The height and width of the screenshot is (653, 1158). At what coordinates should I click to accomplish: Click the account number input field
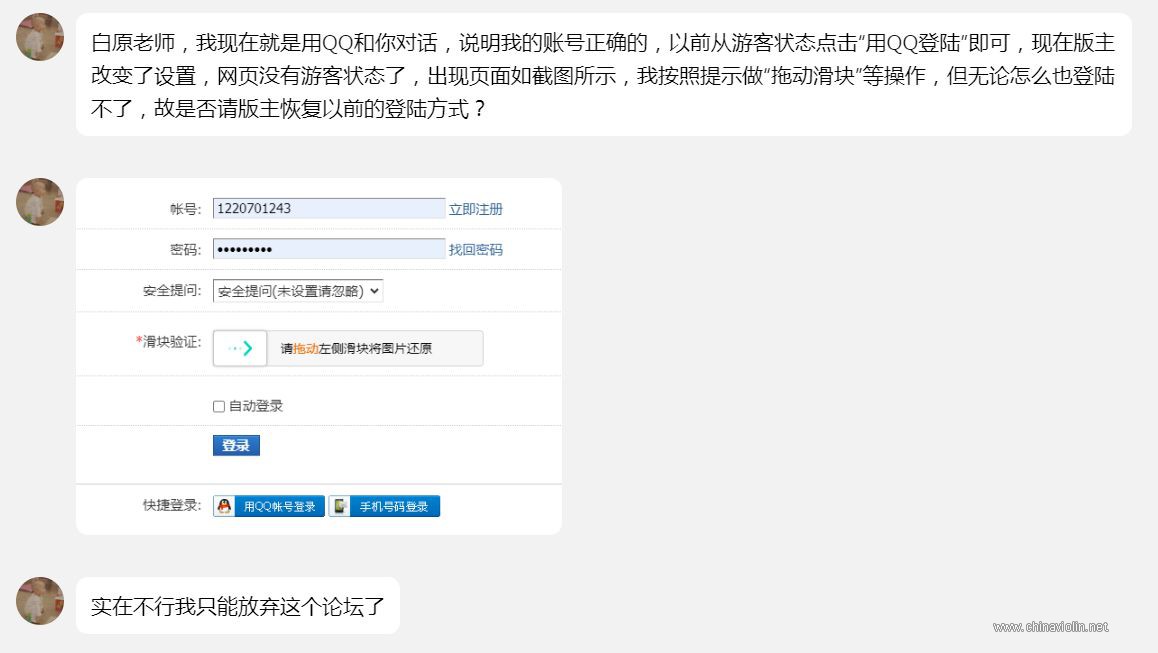click(329, 208)
